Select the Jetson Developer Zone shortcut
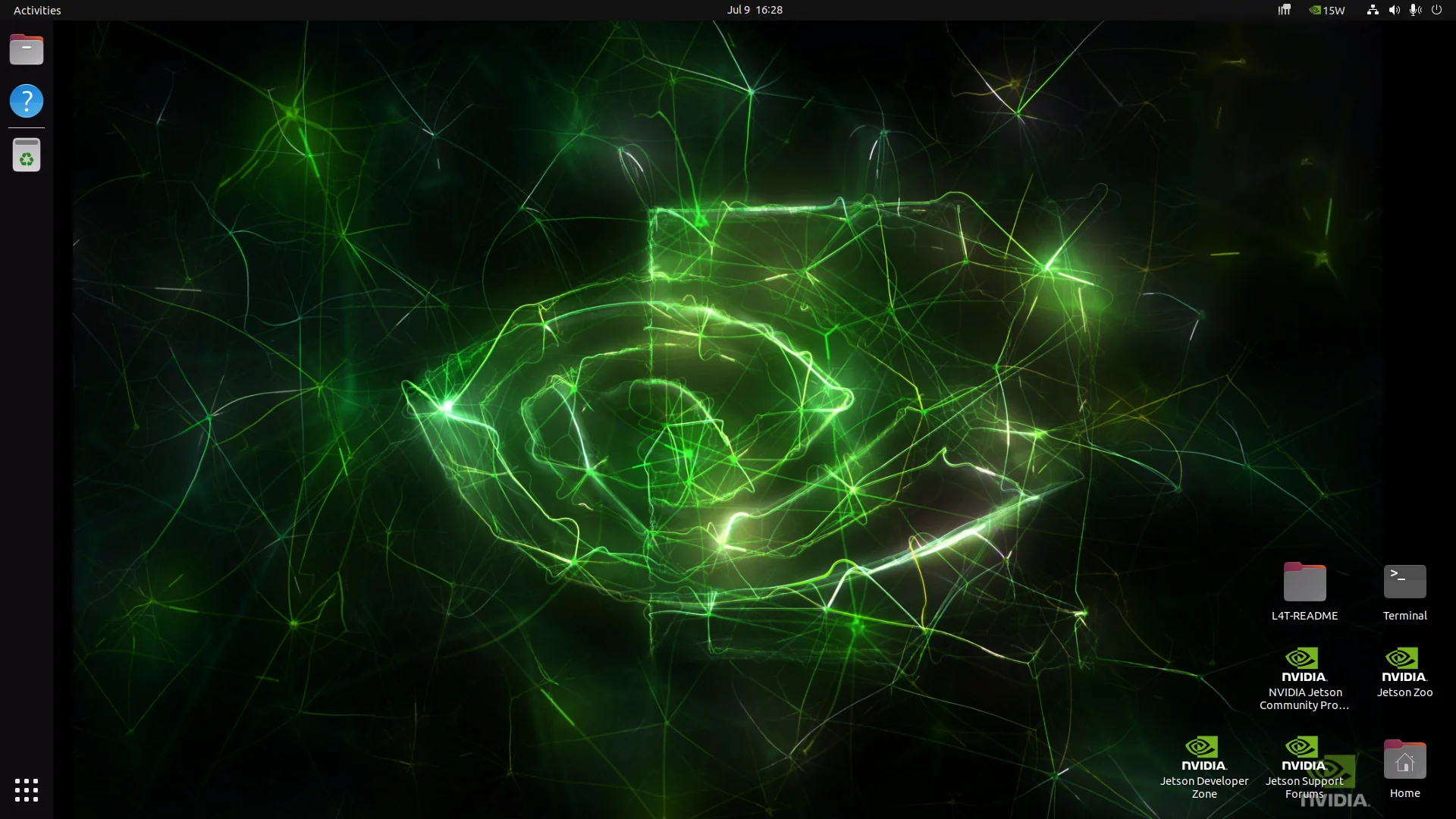The height and width of the screenshot is (819, 1456). (x=1204, y=767)
